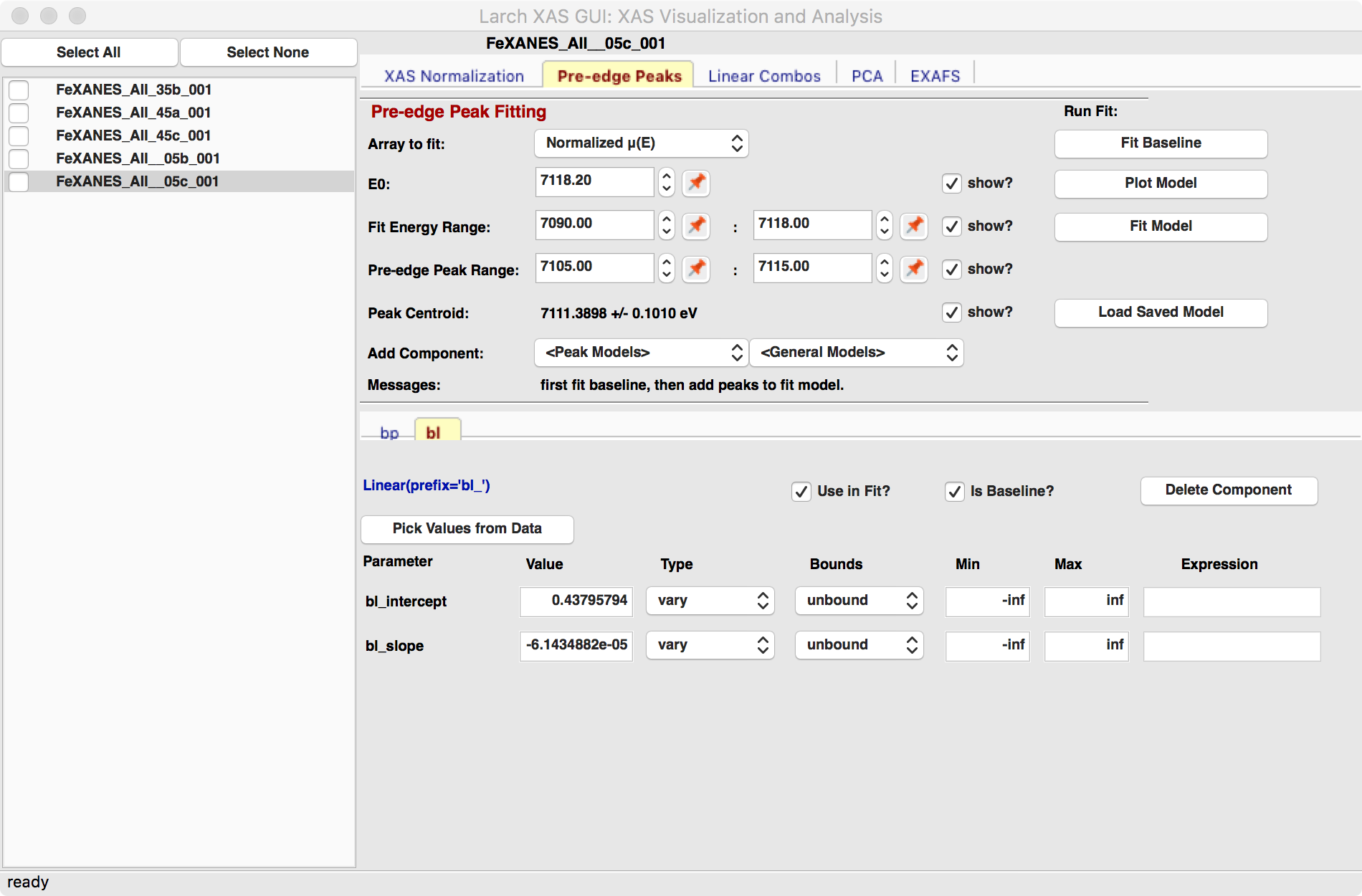
Task: Open the General Models dropdown
Action: 856,352
